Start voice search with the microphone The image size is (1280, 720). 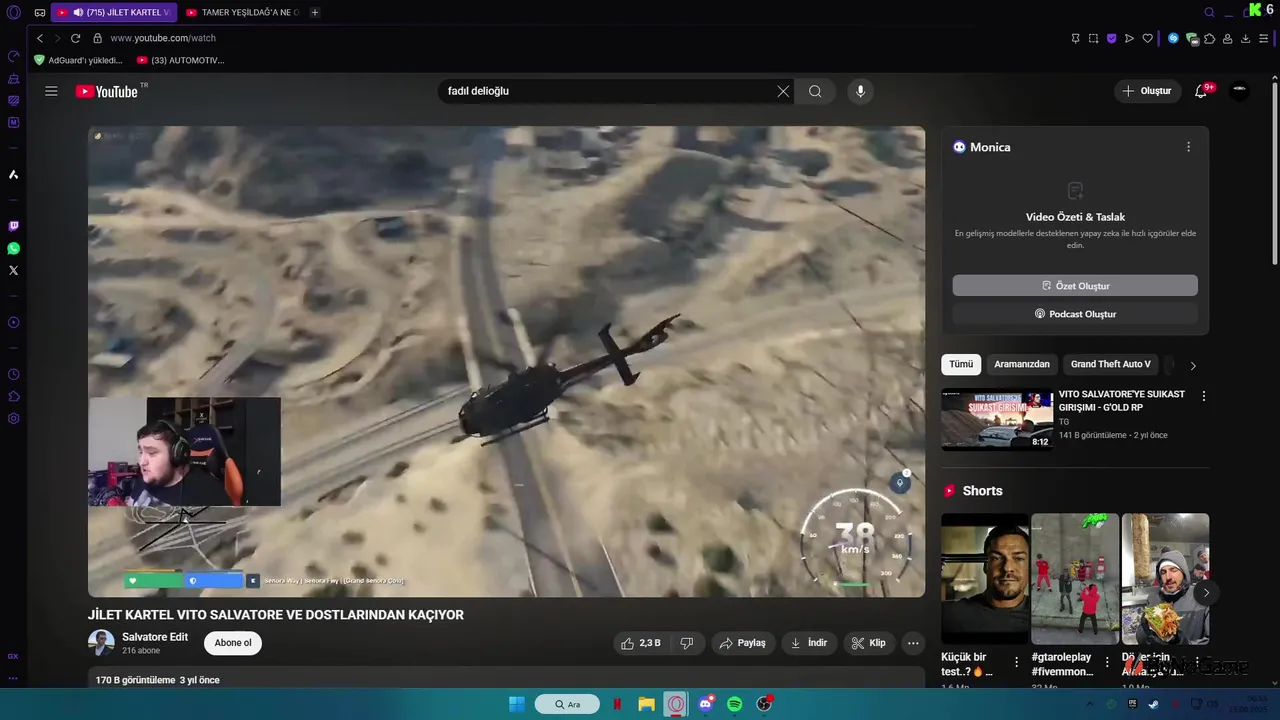click(860, 91)
